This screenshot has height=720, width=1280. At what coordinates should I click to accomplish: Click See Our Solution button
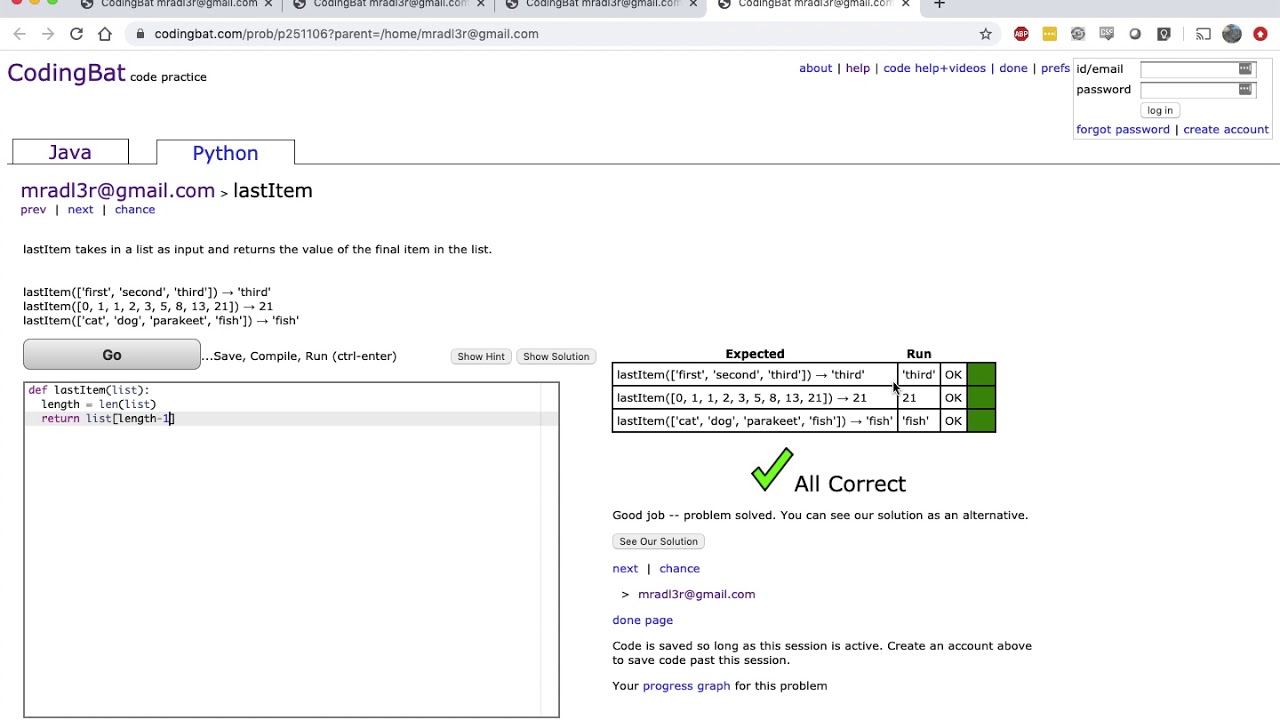658,541
